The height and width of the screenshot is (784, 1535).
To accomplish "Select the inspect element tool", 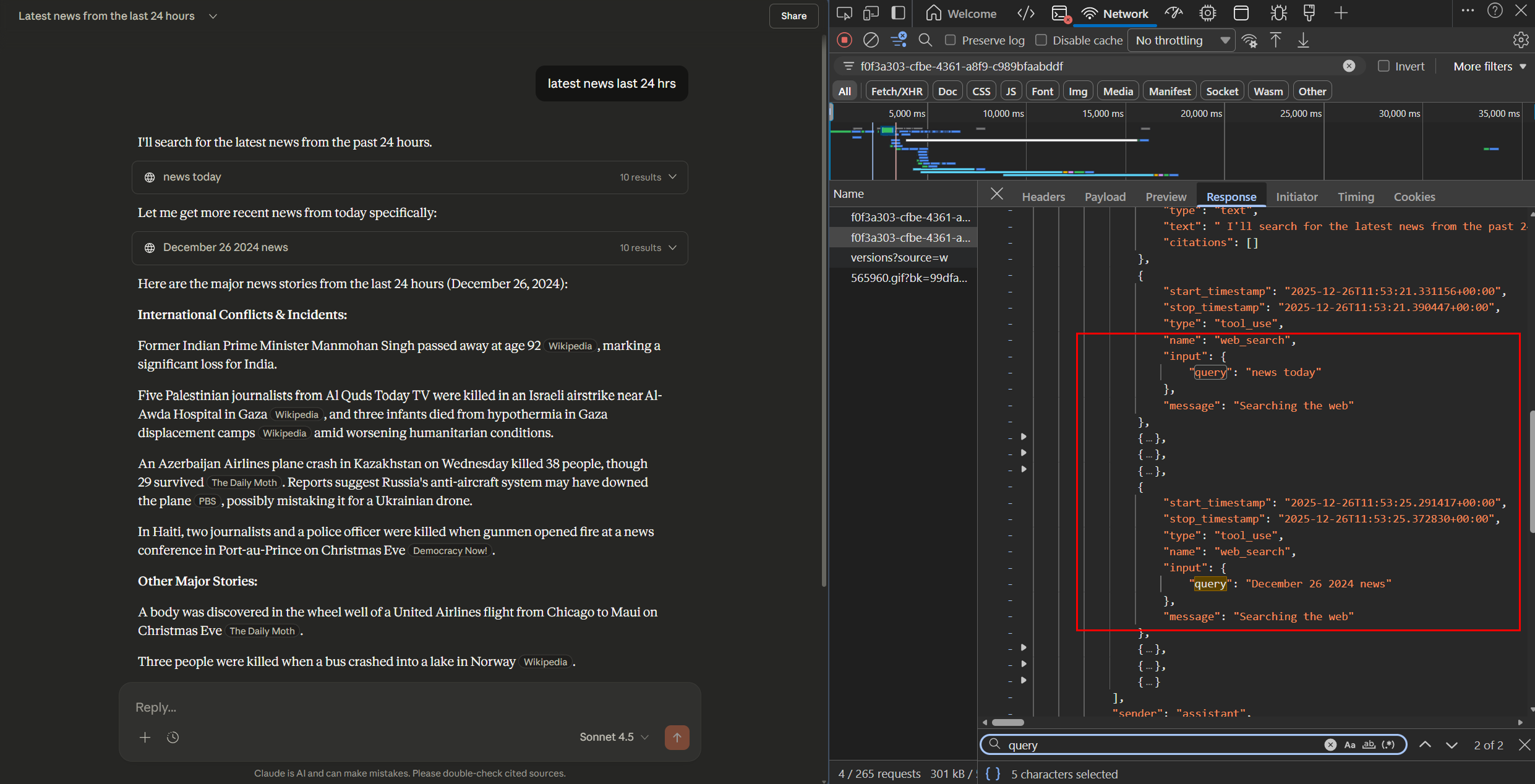I will (844, 12).
